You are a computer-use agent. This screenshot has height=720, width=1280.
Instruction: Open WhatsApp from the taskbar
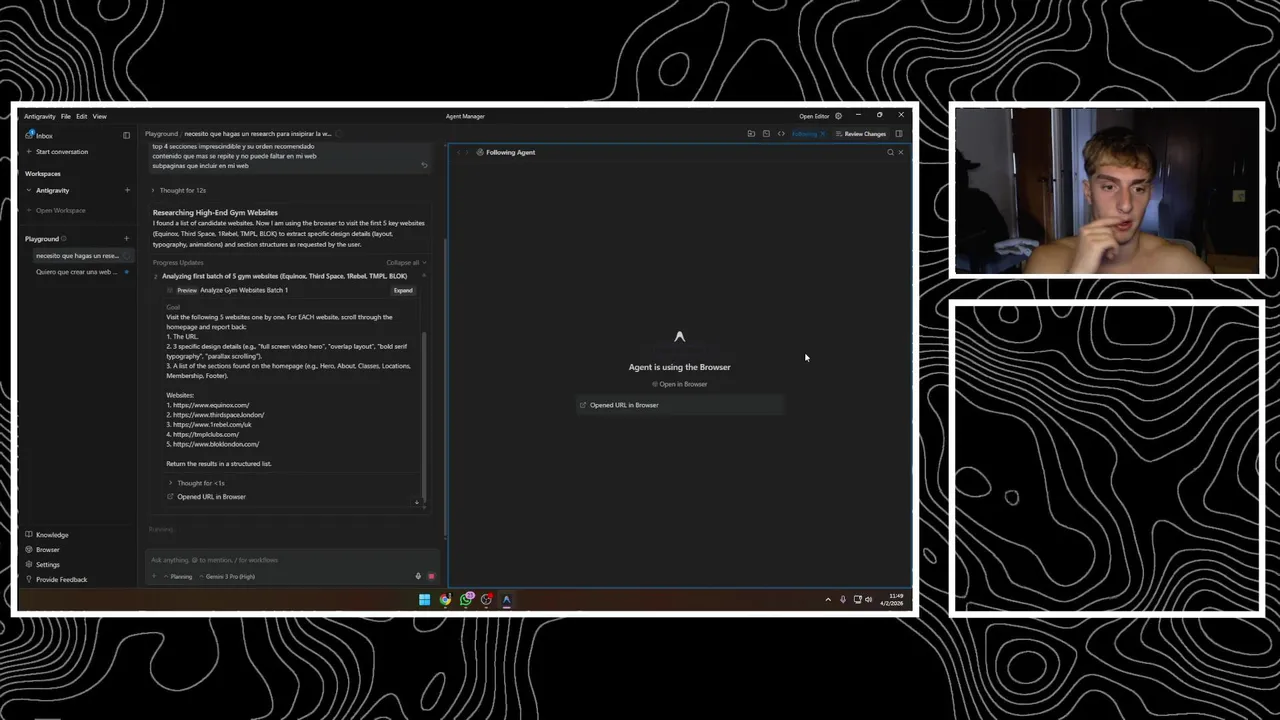466,600
